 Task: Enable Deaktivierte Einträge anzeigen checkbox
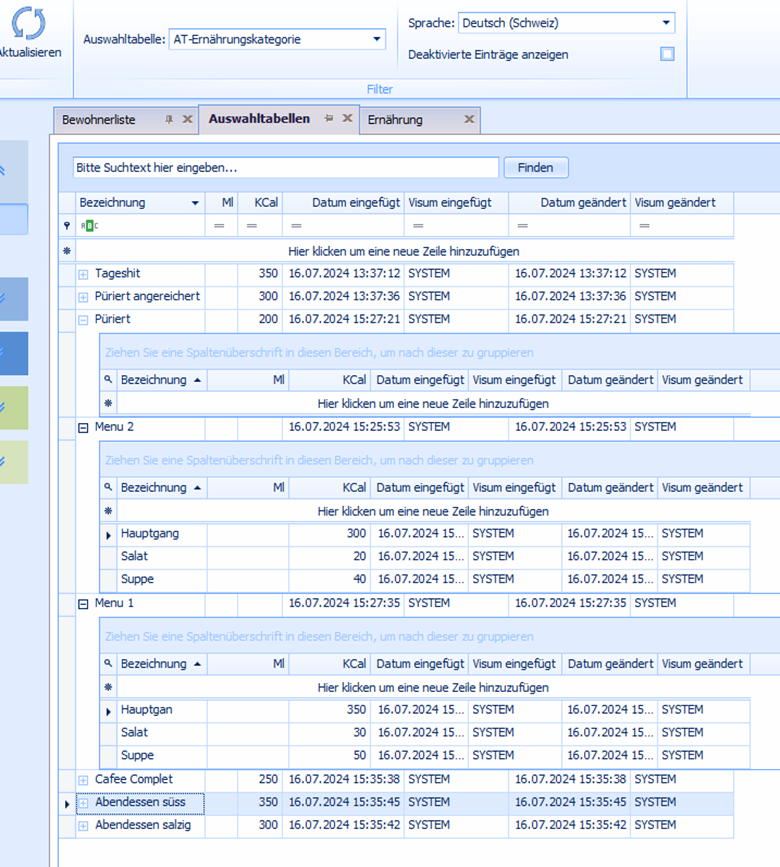click(x=667, y=54)
